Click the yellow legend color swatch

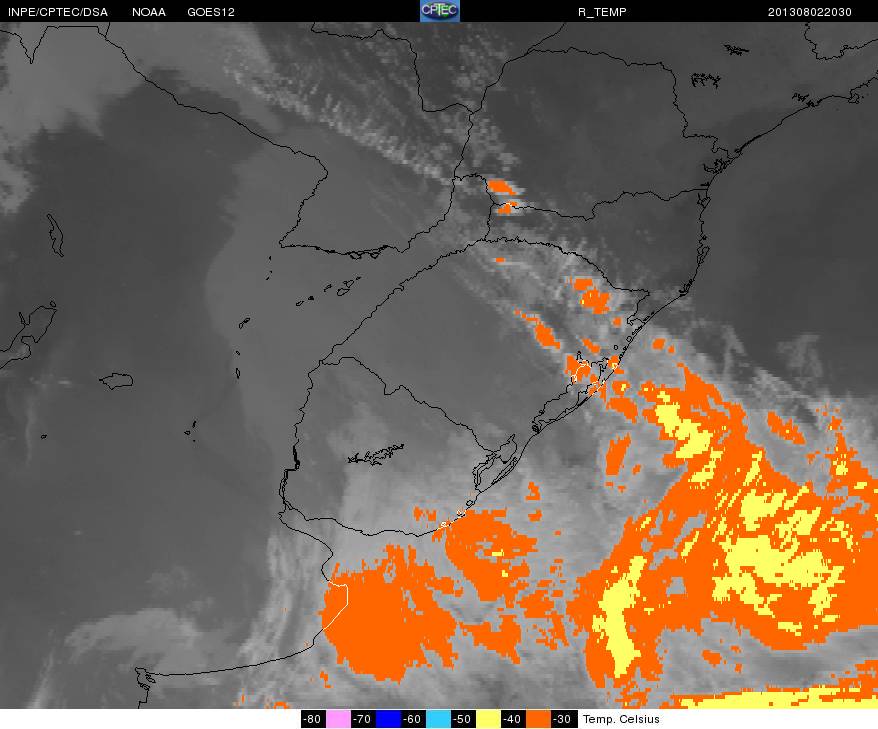488,719
